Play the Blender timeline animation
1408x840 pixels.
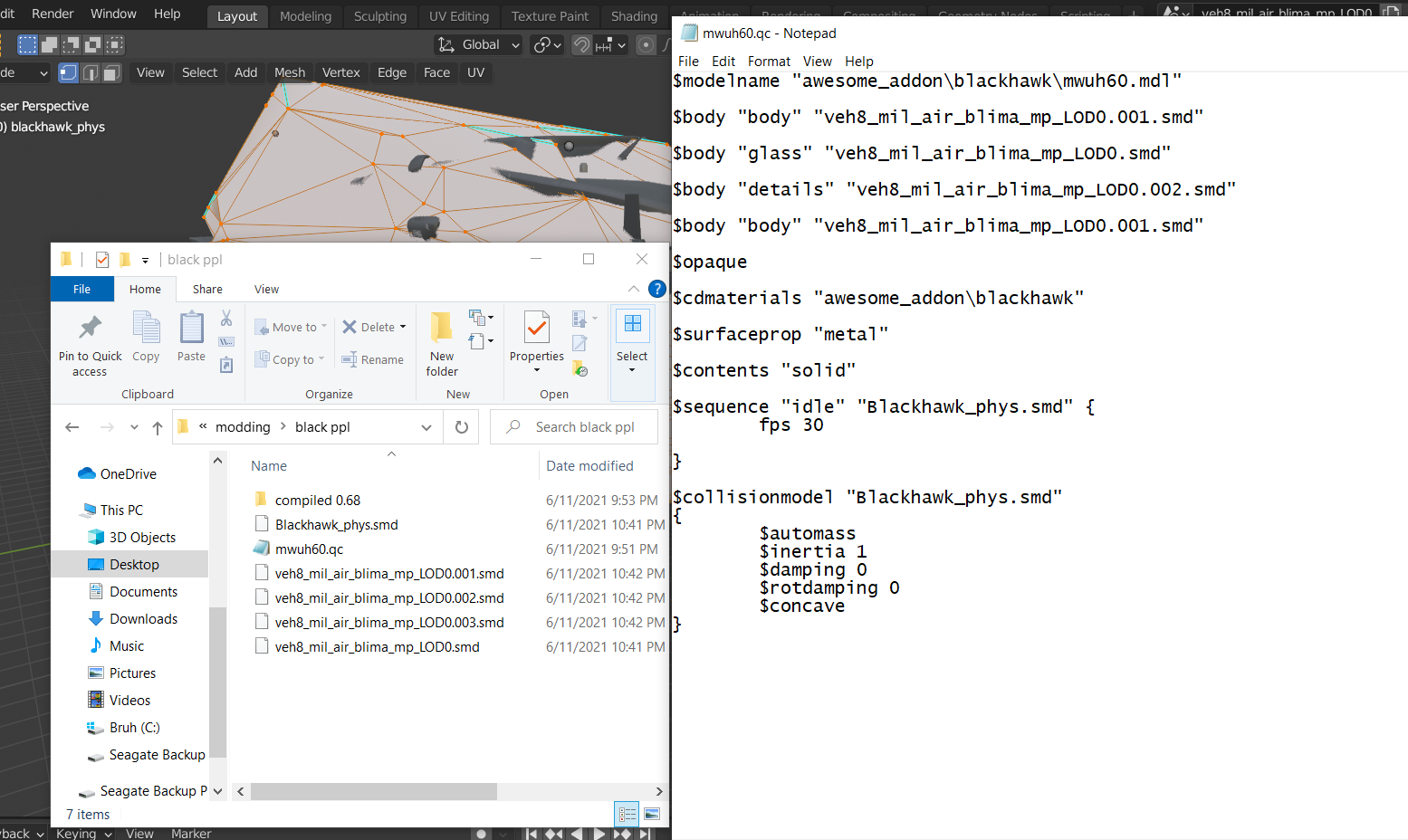pos(599,834)
